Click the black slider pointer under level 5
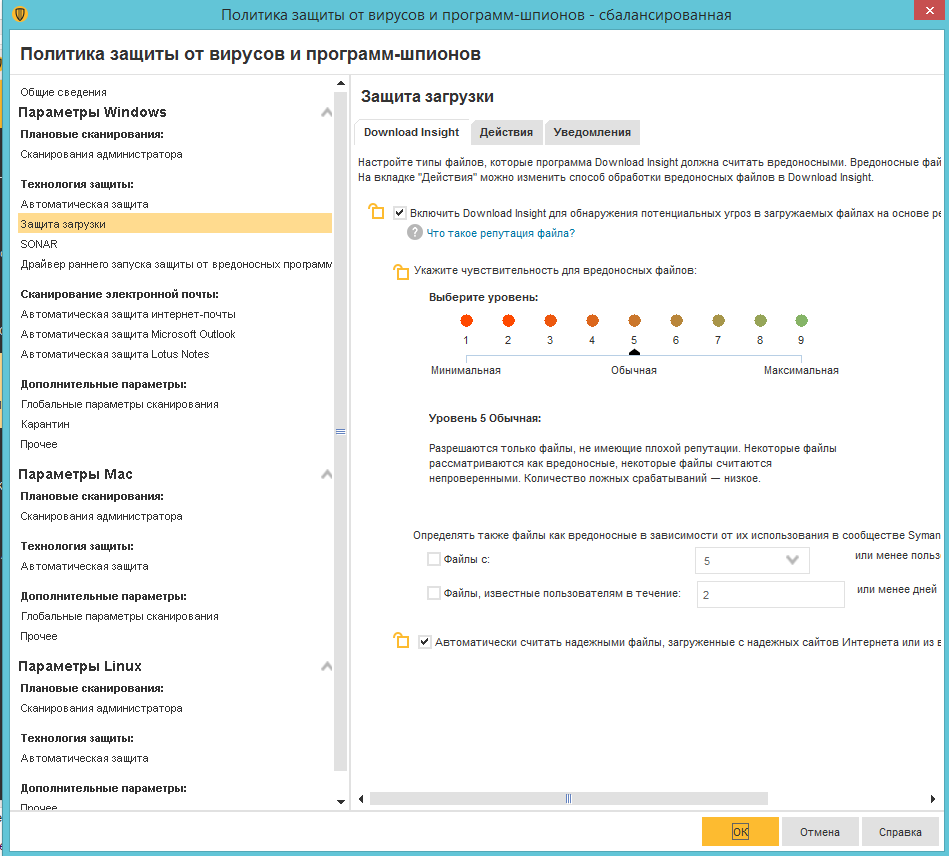Image resolution: width=949 pixels, height=856 pixels. click(634, 352)
